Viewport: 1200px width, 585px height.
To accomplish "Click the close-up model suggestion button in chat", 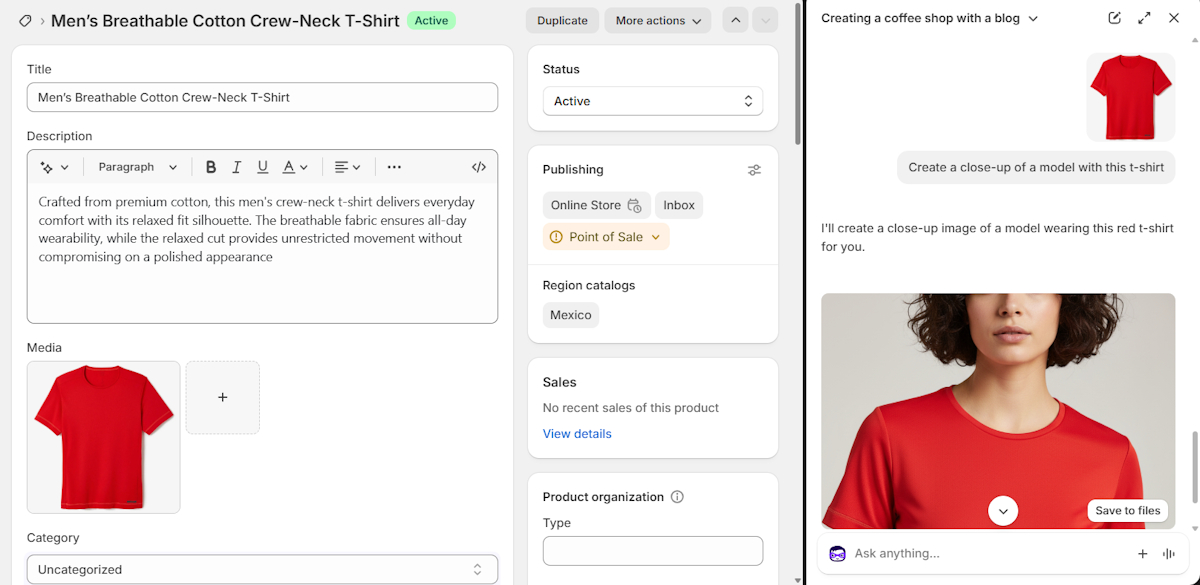I will [x=1035, y=167].
